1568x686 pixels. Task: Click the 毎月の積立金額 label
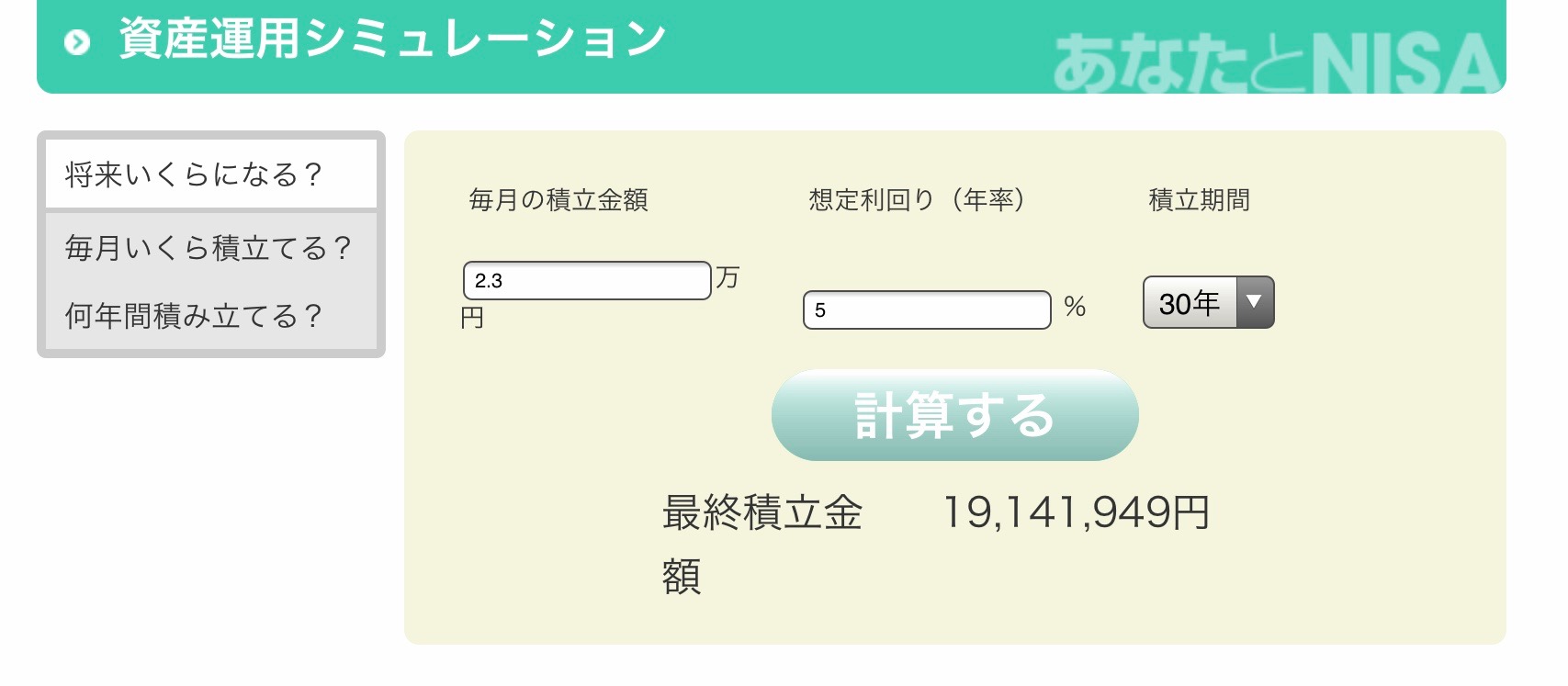[558, 200]
